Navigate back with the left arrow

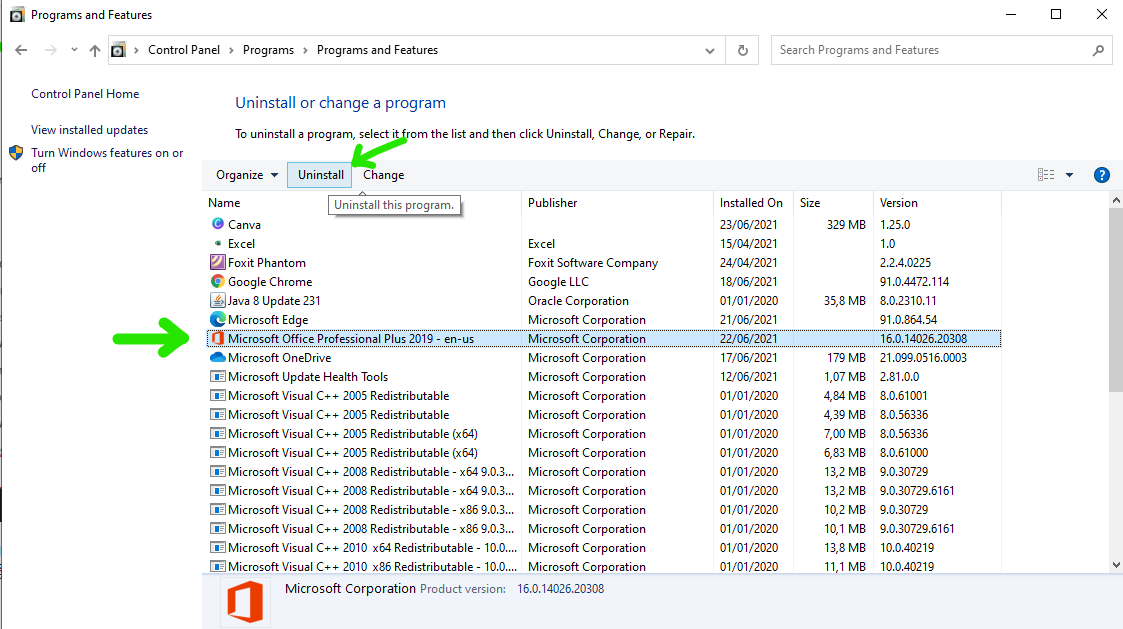(20, 49)
